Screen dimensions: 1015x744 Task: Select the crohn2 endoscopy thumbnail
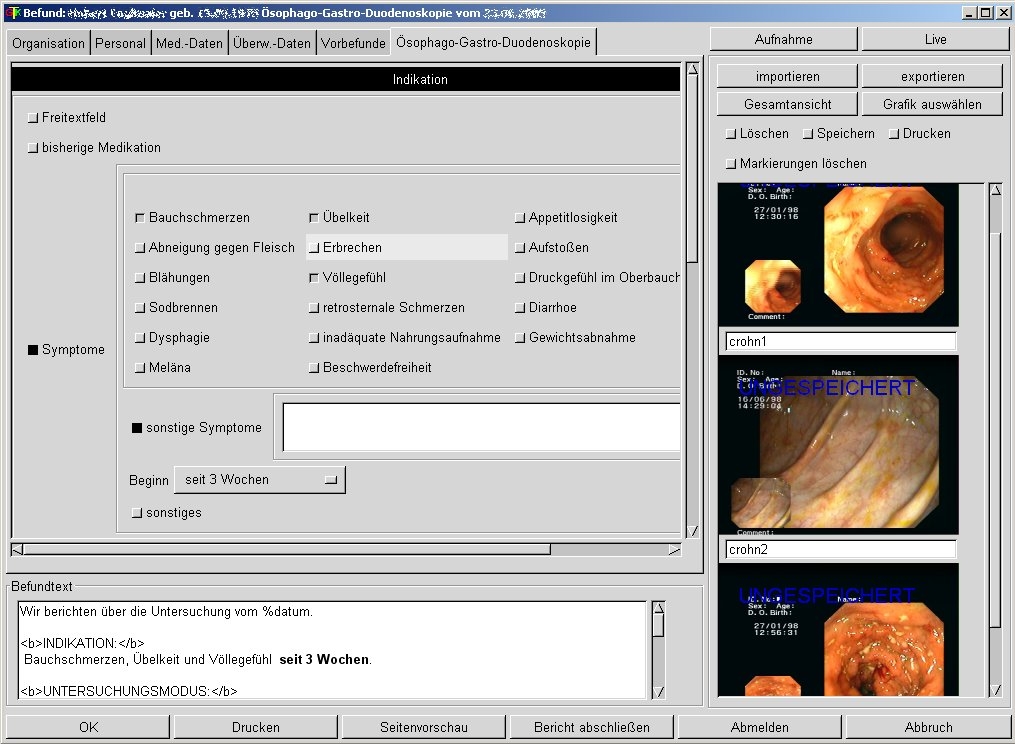coord(838,445)
